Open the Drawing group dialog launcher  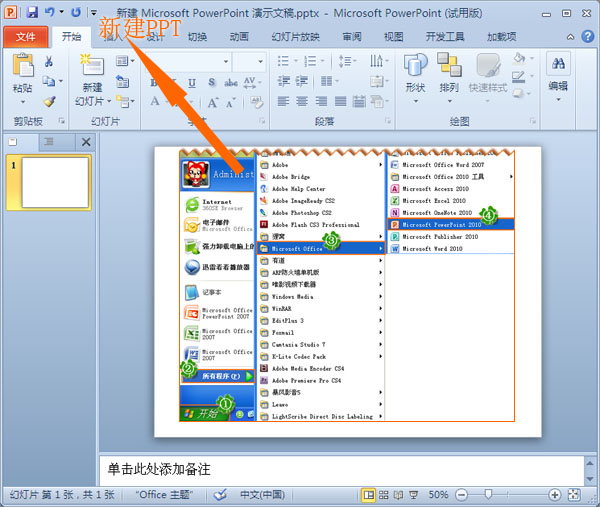(532, 121)
